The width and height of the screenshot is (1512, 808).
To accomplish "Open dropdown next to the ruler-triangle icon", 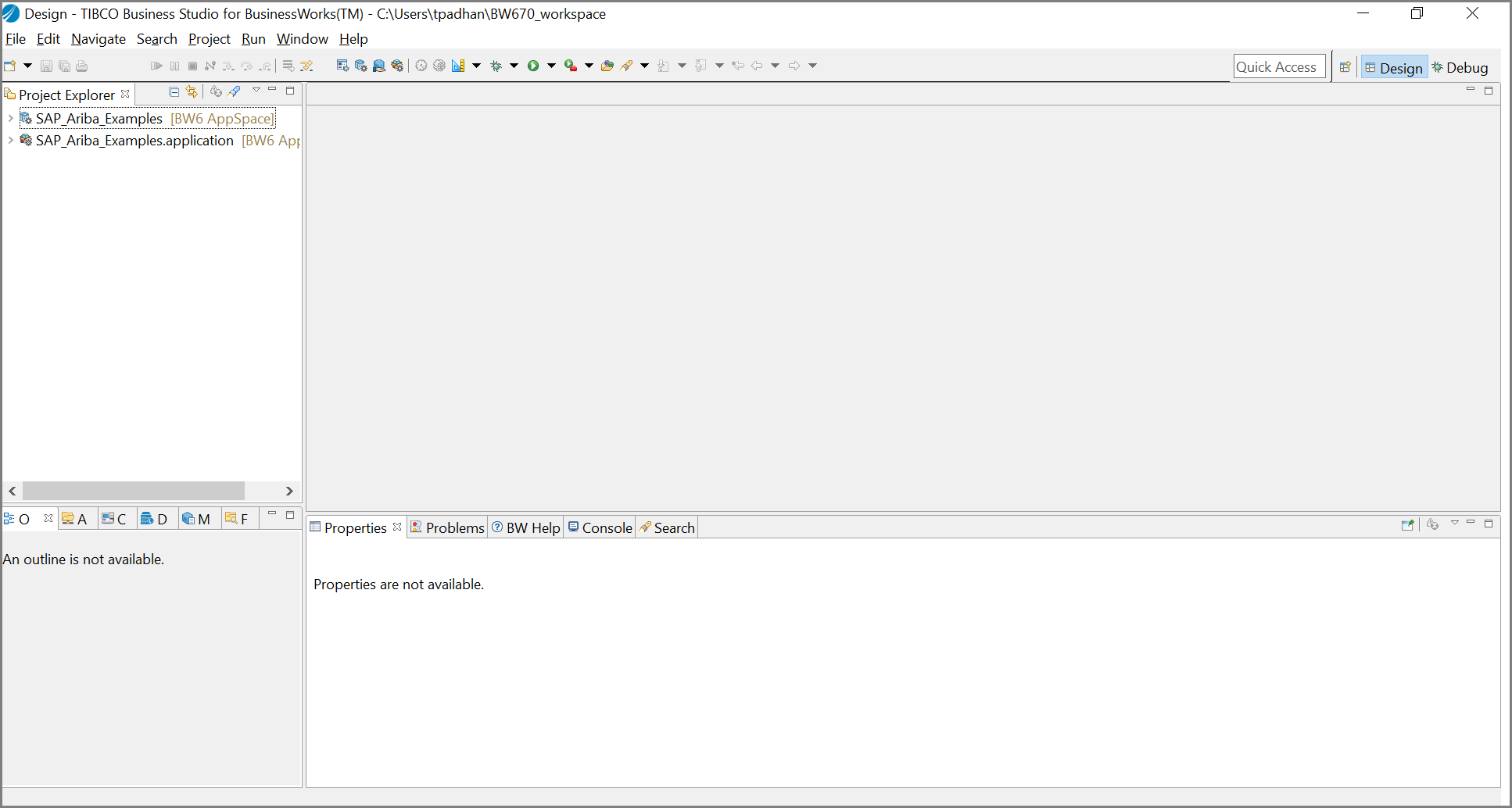I will point(476,66).
